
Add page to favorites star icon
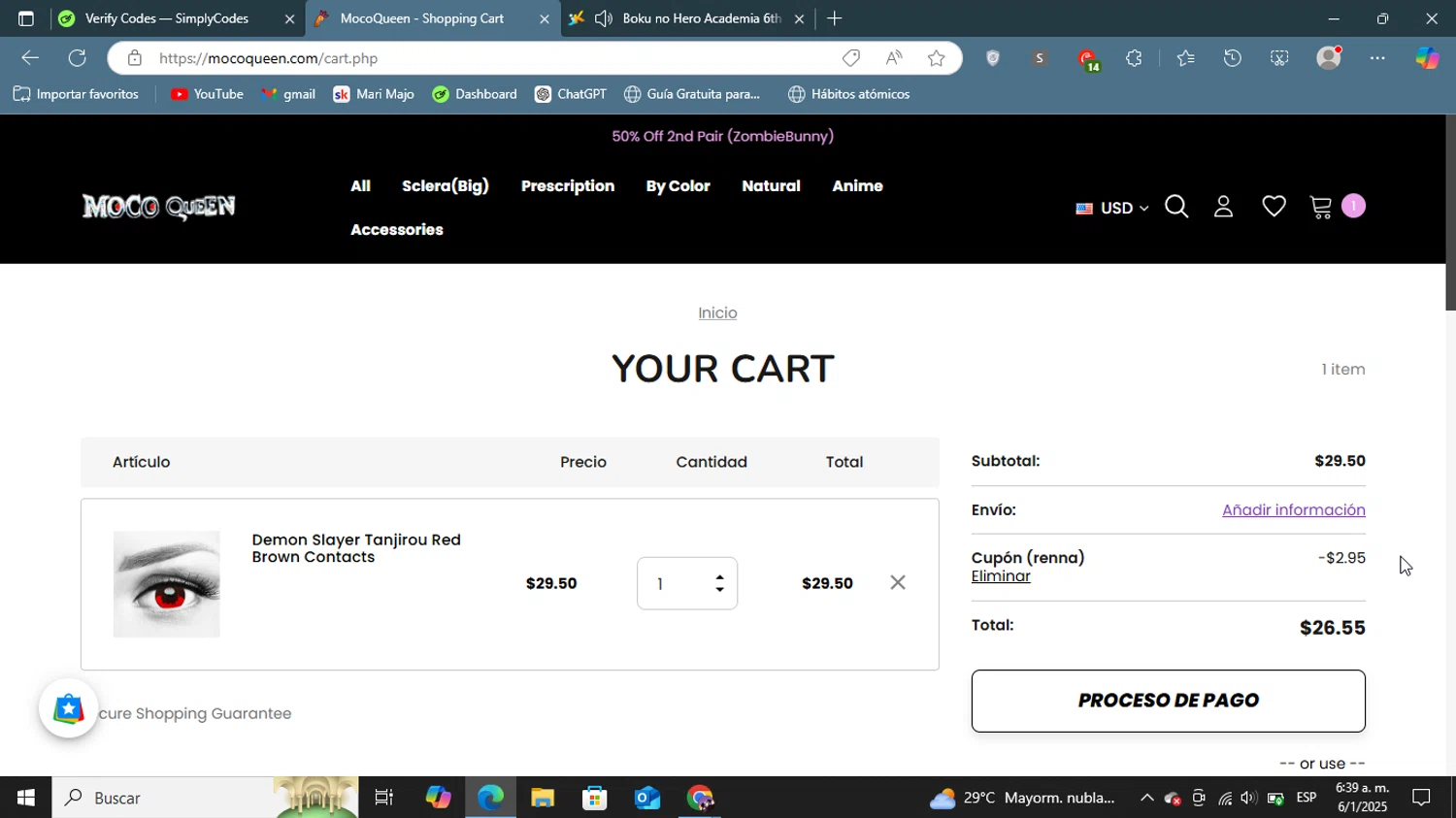coord(936,58)
